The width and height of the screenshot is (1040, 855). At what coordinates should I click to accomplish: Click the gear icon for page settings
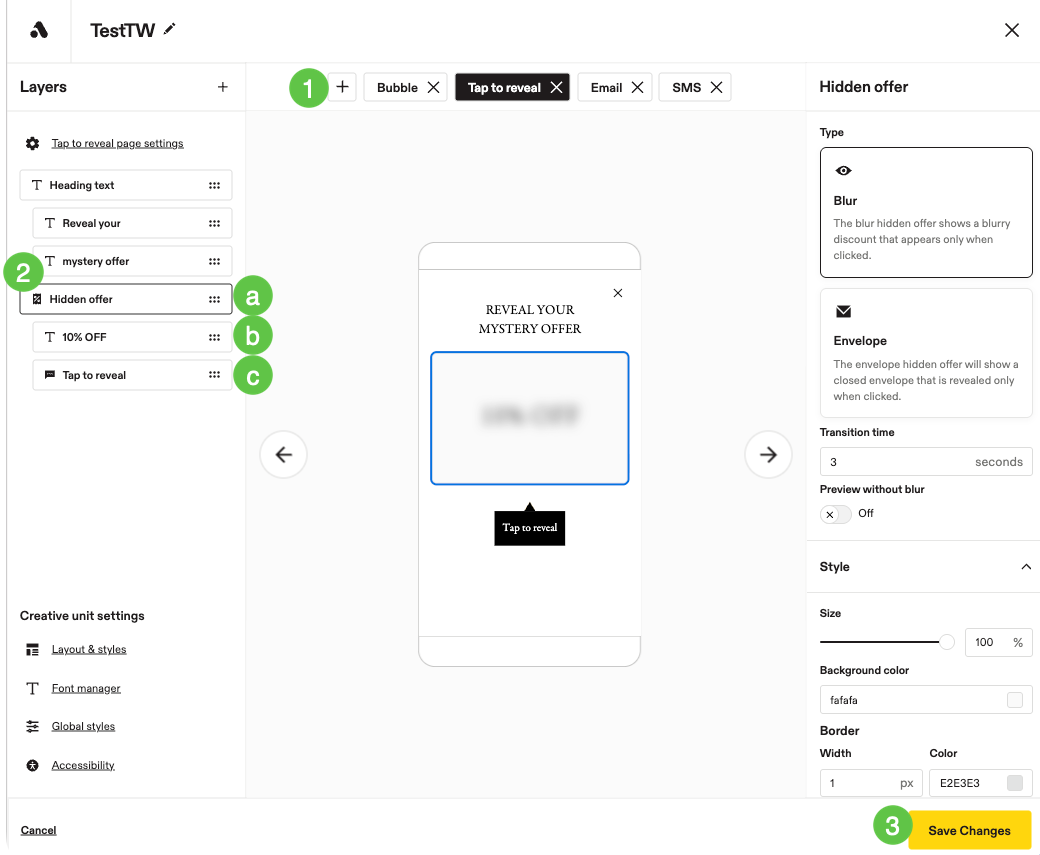point(32,143)
